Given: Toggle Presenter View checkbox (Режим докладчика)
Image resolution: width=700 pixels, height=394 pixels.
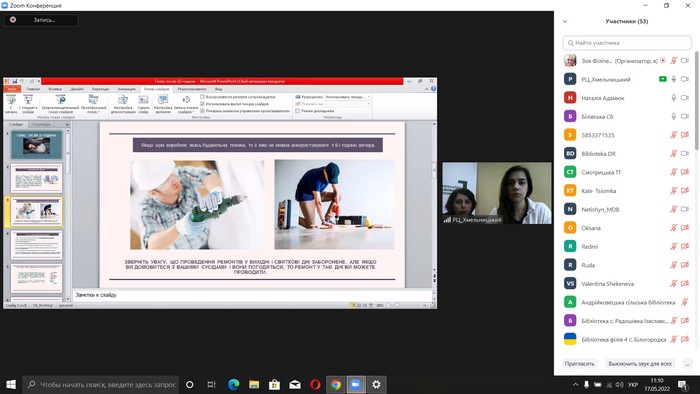Looking at the screenshot, I should tap(297, 111).
